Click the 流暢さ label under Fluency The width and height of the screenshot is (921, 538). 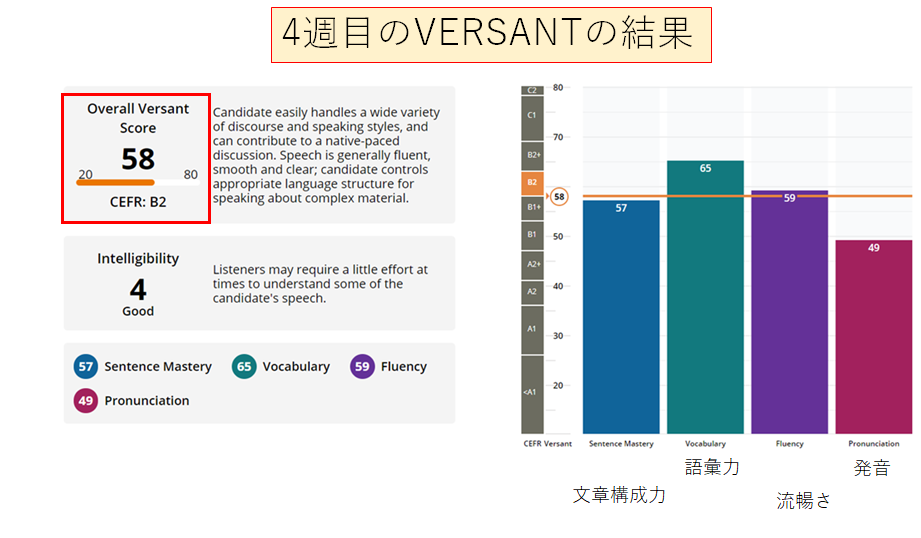pyautogui.click(x=803, y=501)
